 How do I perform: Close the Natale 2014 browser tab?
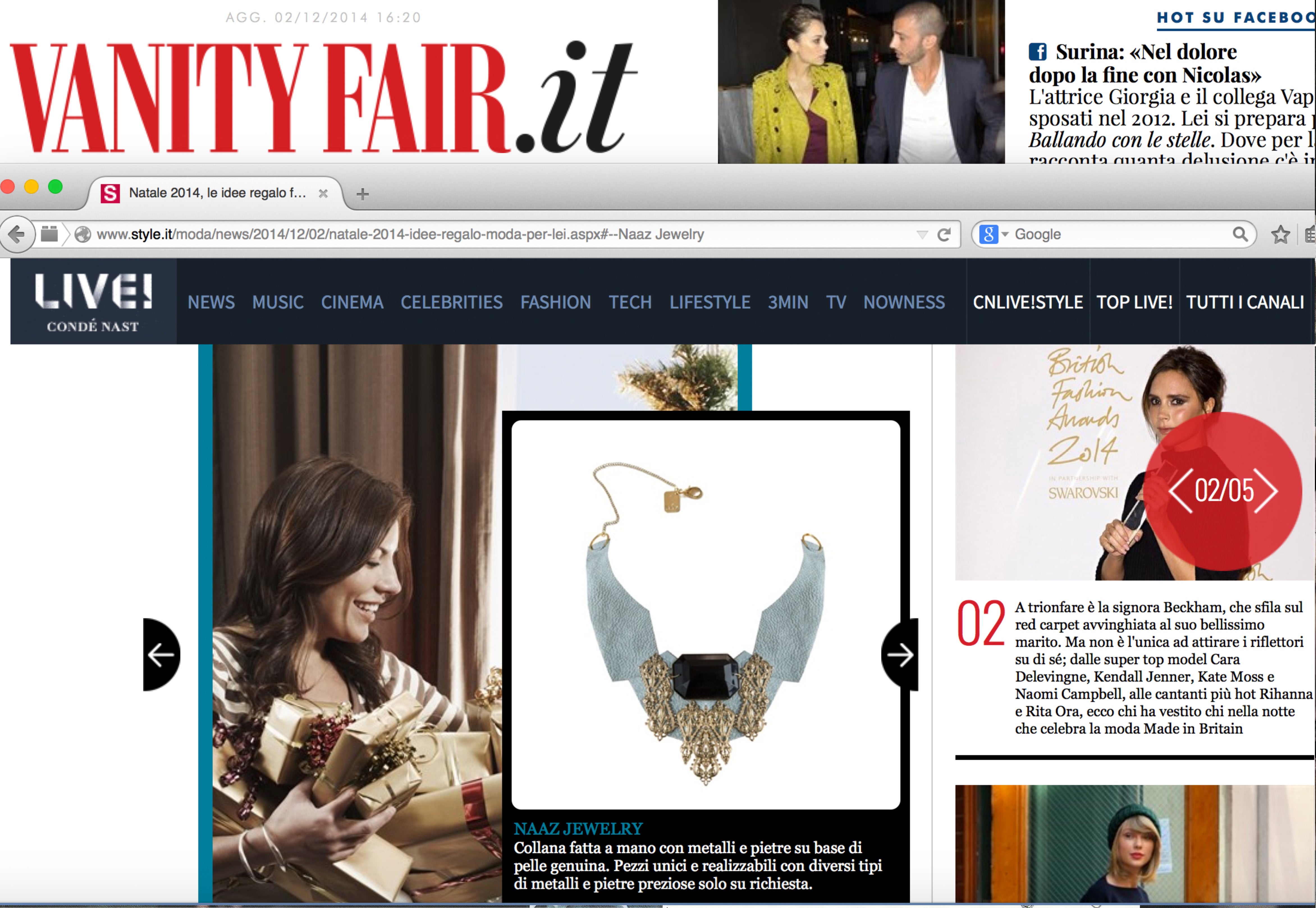(323, 193)
